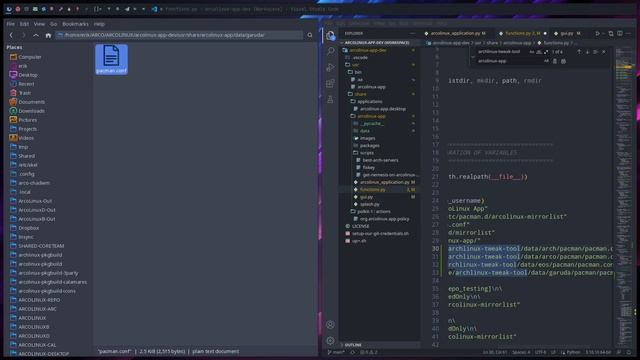Click the VS Code minimap
This screenshot has height=360, width=640.
tap(624, 196)
